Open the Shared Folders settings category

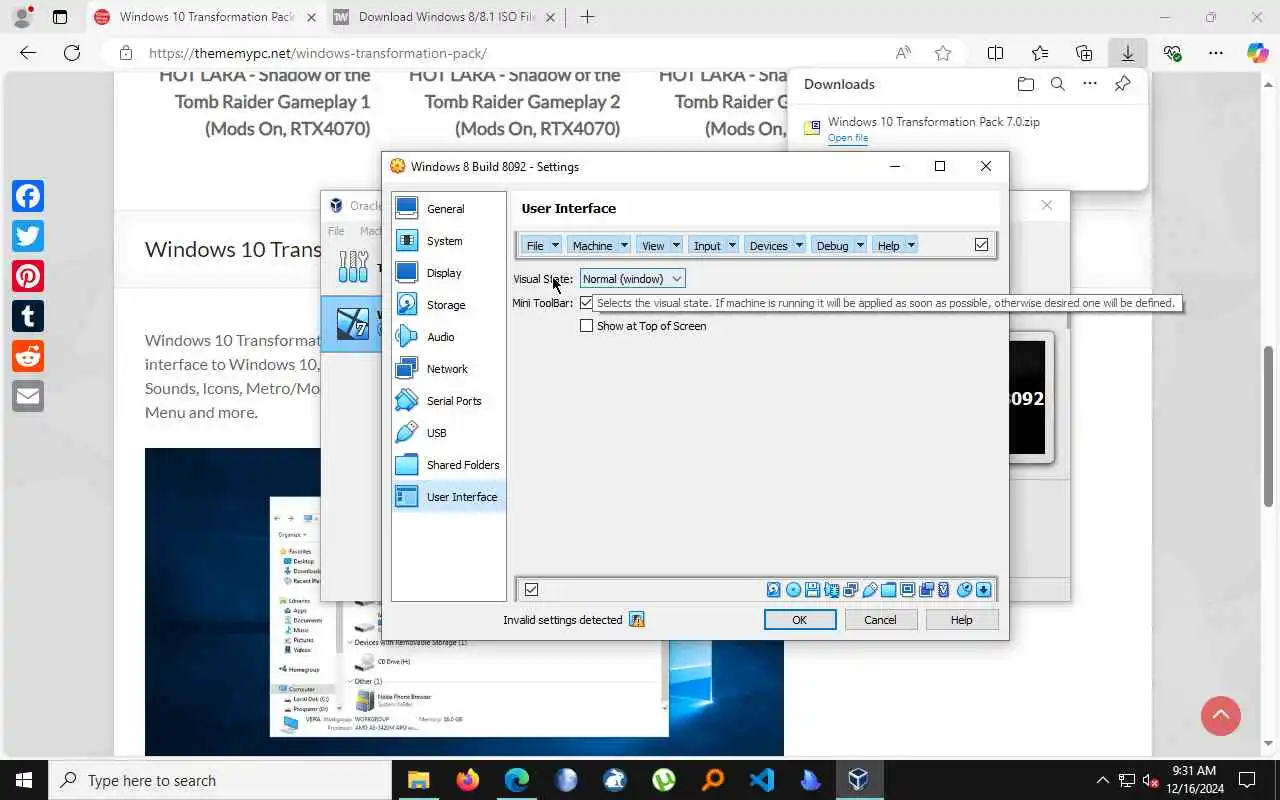448,465
